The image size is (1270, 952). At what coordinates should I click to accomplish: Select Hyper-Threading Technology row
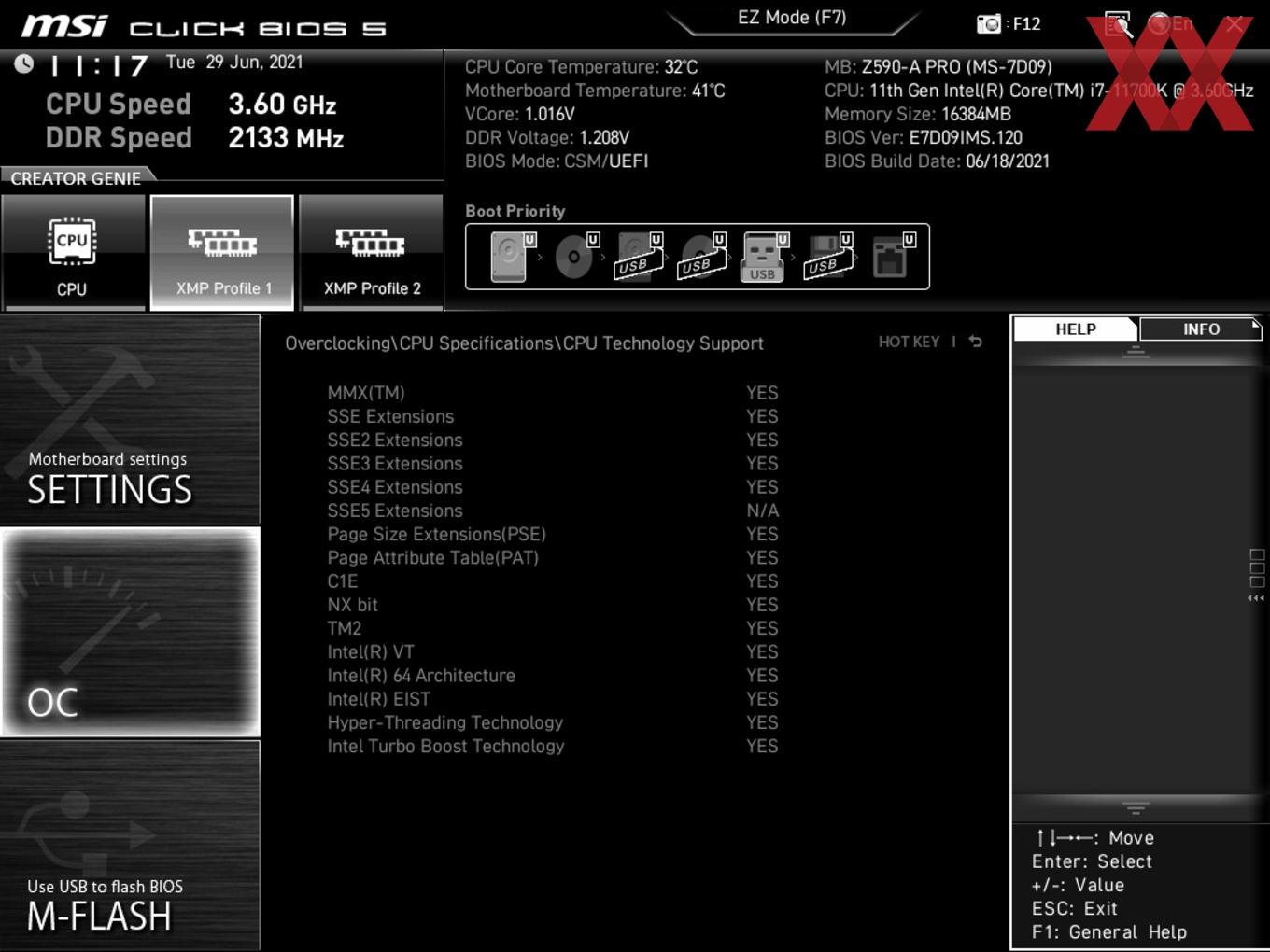point(553,722)
